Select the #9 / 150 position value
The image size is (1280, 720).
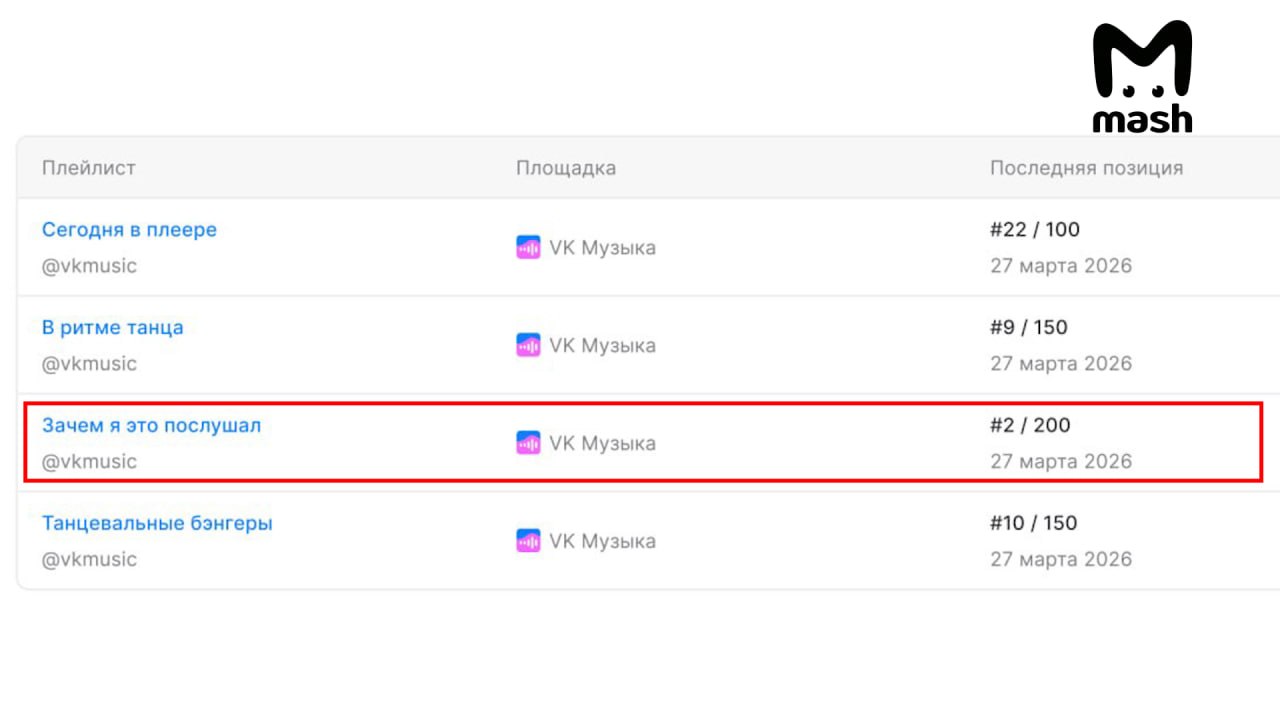point(1029,328)
